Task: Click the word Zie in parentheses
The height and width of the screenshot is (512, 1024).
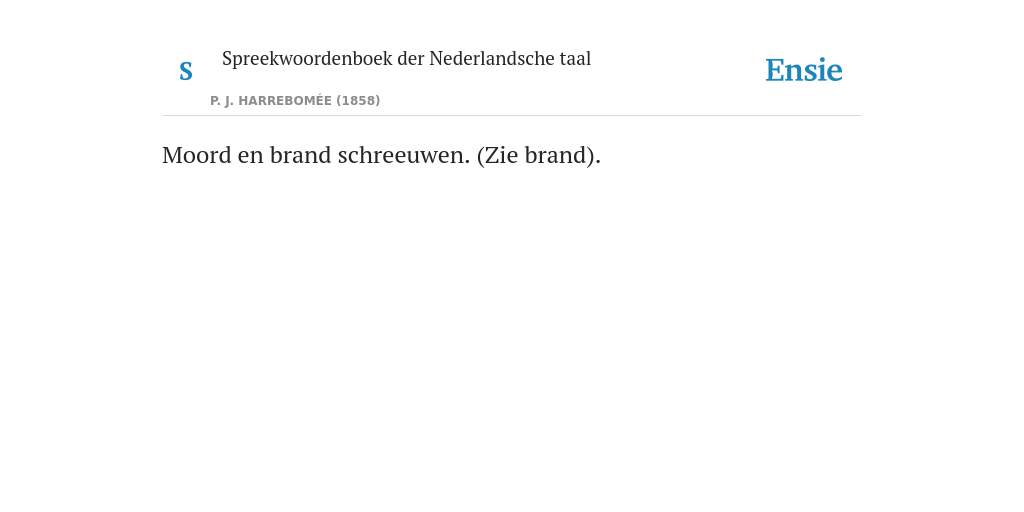Action: coord(501,155)
